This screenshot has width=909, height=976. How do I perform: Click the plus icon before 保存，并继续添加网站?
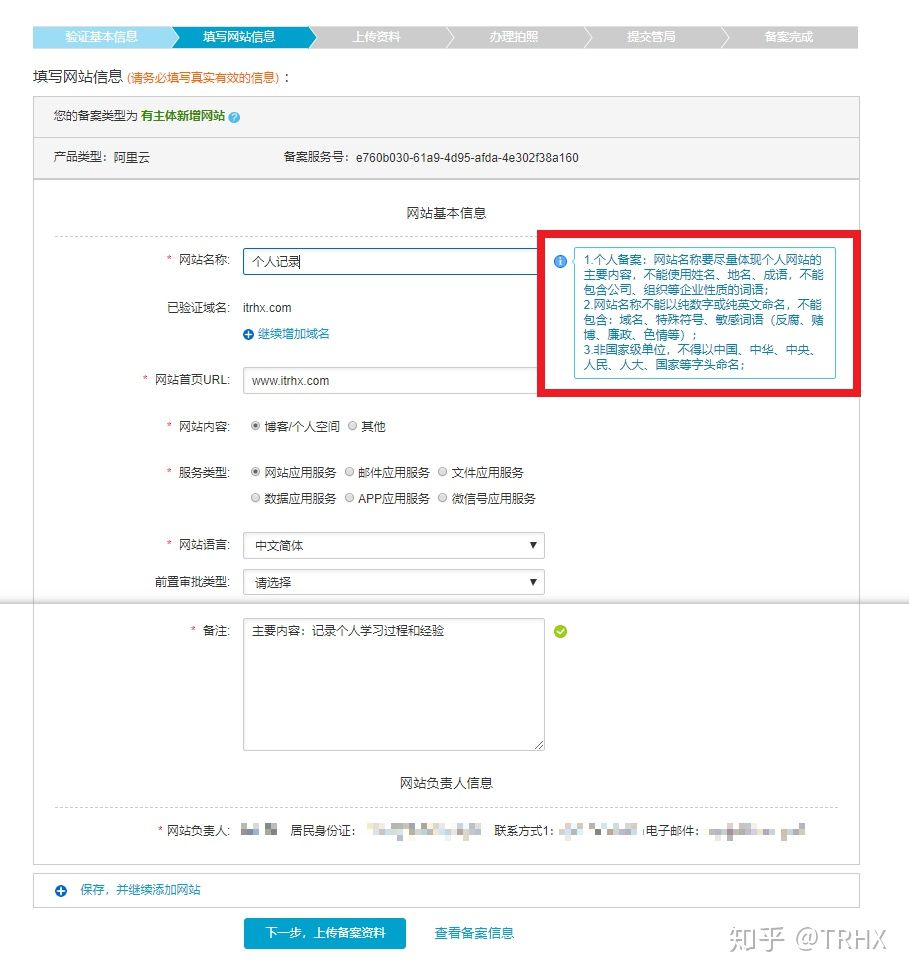pos(61,891)
